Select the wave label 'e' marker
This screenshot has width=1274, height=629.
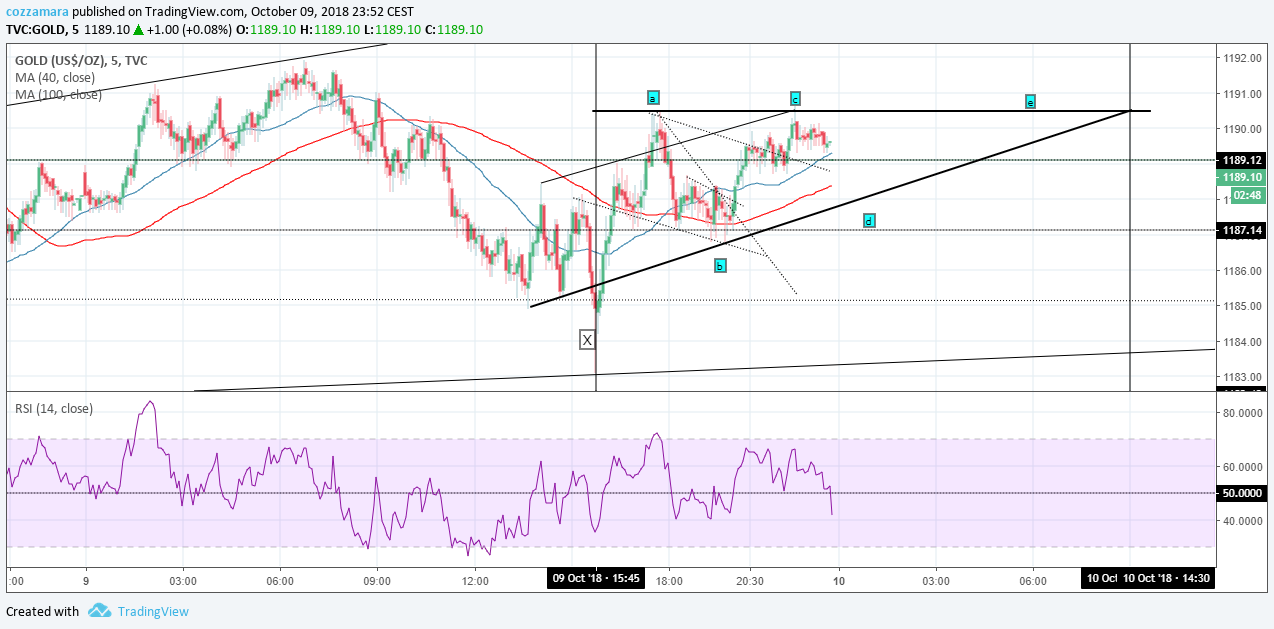1030,101
